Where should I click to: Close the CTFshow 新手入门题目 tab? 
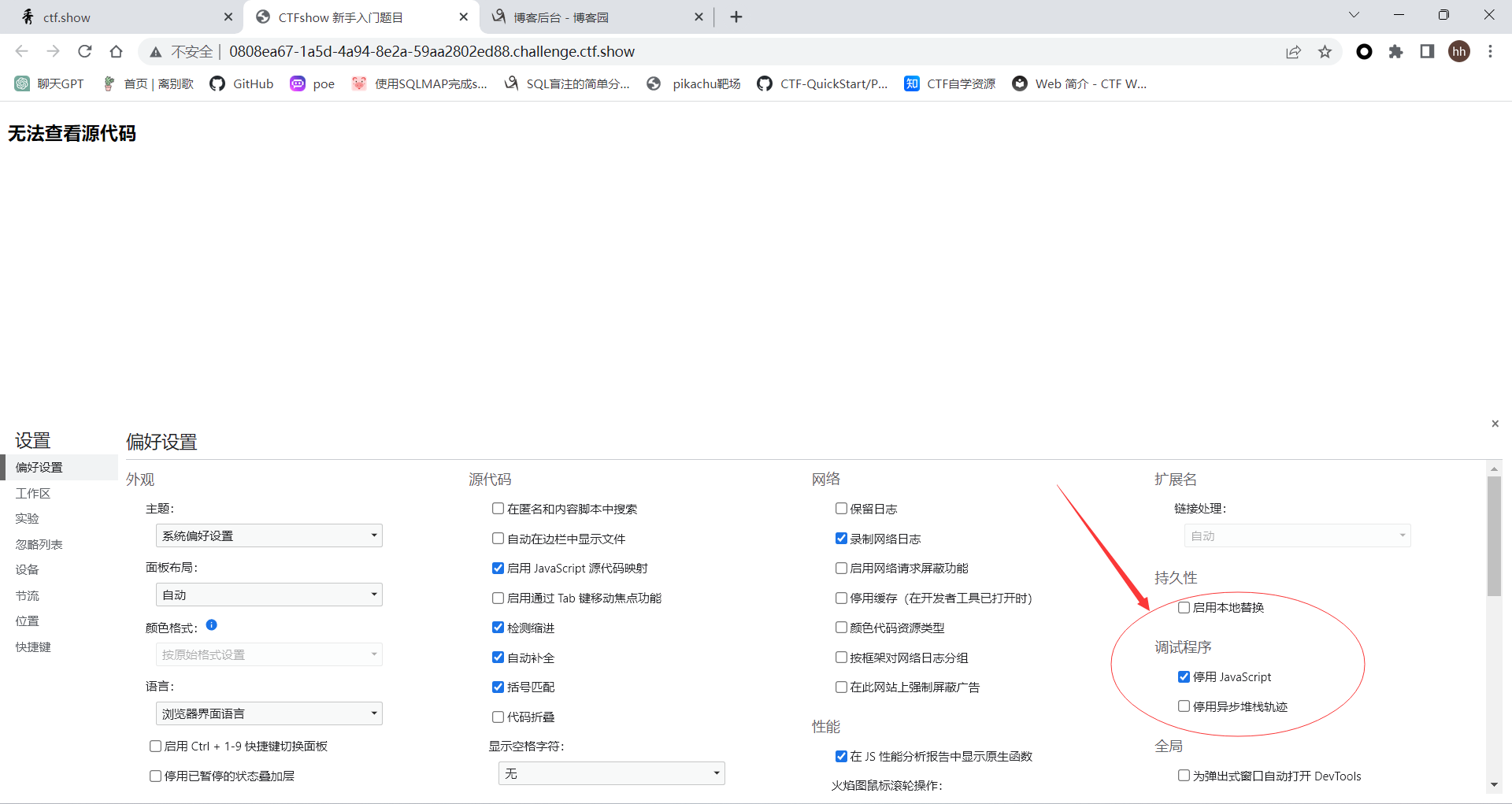click(463, 17)
